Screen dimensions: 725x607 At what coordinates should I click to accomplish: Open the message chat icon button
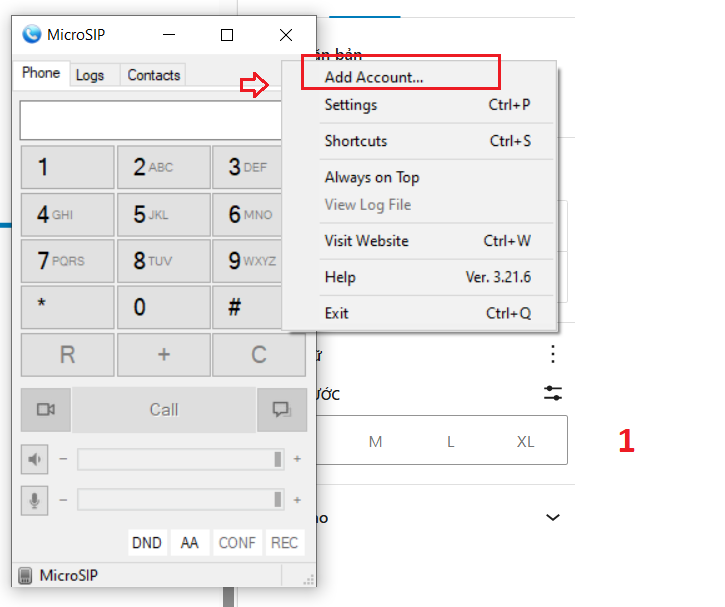tap(282, 410)
